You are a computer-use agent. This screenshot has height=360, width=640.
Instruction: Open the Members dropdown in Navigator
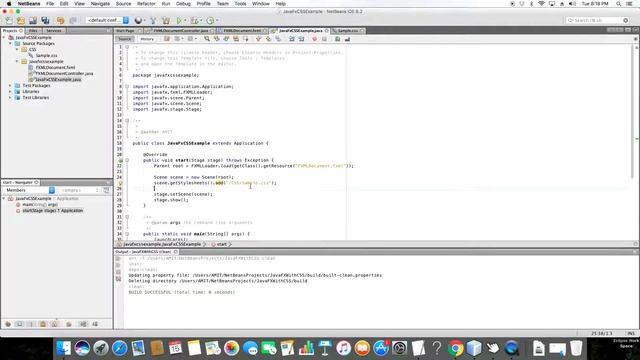click(x=29, y=190)
